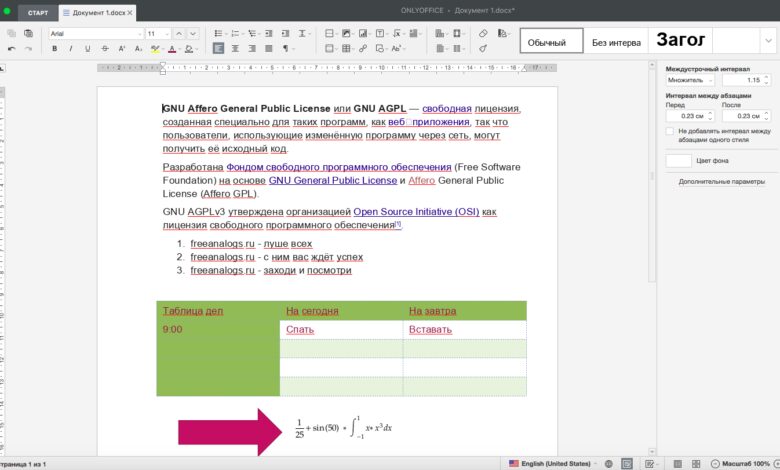Open the multilevel list dropdown
This screenshot has height=470, width=780.
260,34
